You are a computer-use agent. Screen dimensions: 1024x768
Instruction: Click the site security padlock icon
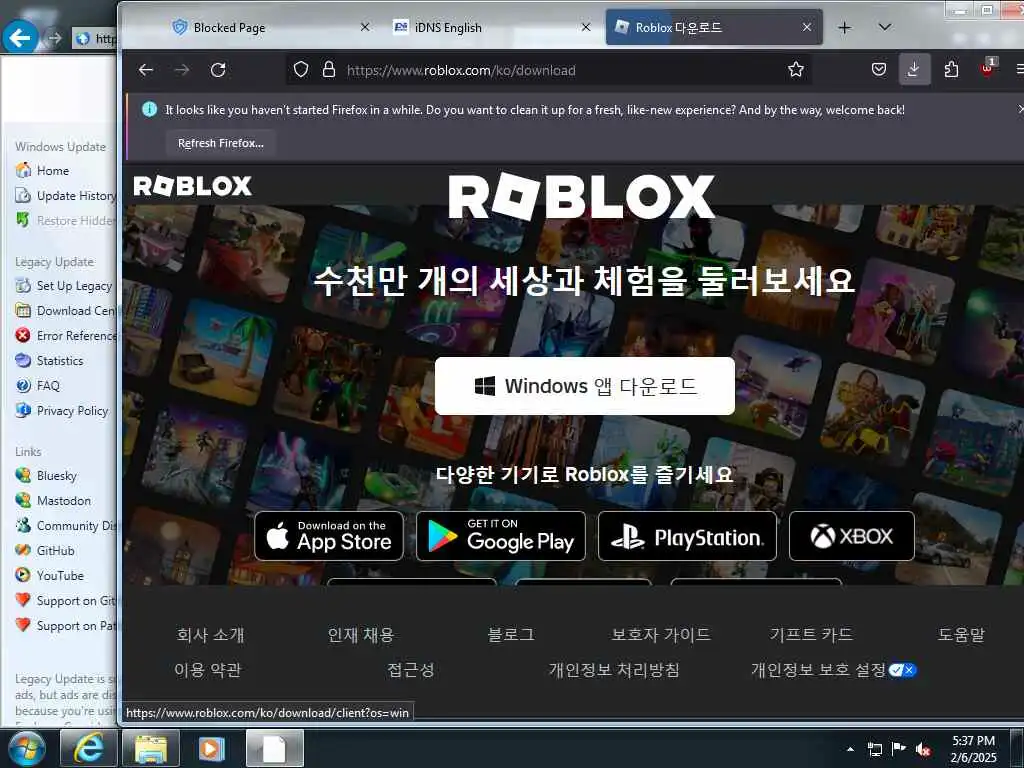click(329, 69)
